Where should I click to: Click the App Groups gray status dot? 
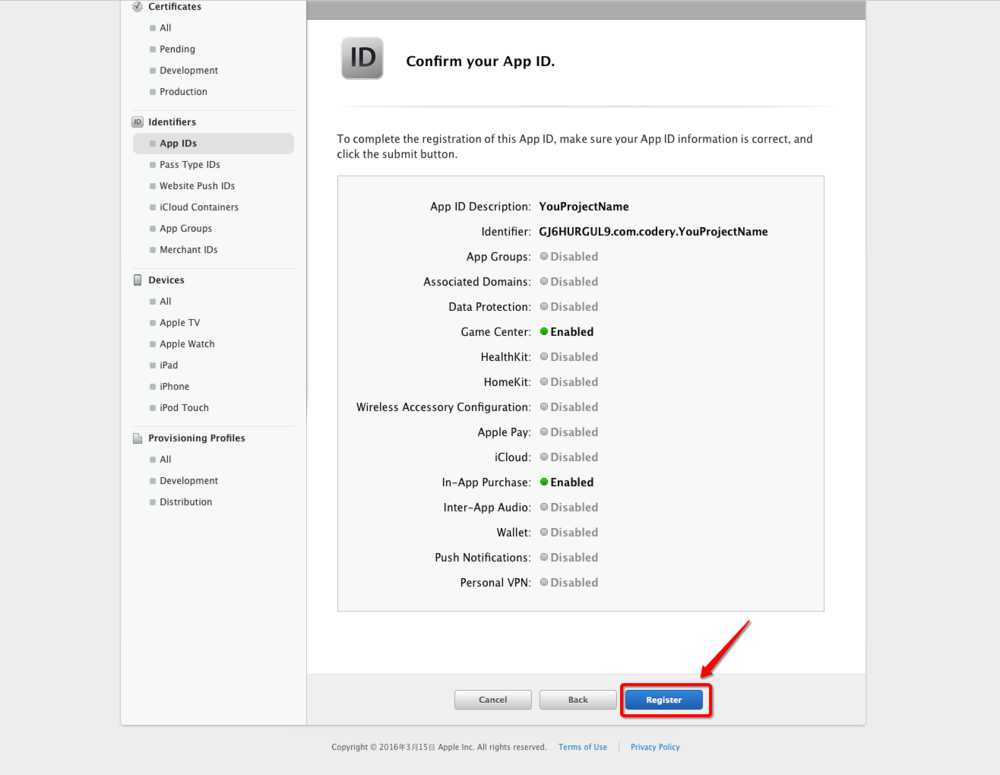point(544,256)
